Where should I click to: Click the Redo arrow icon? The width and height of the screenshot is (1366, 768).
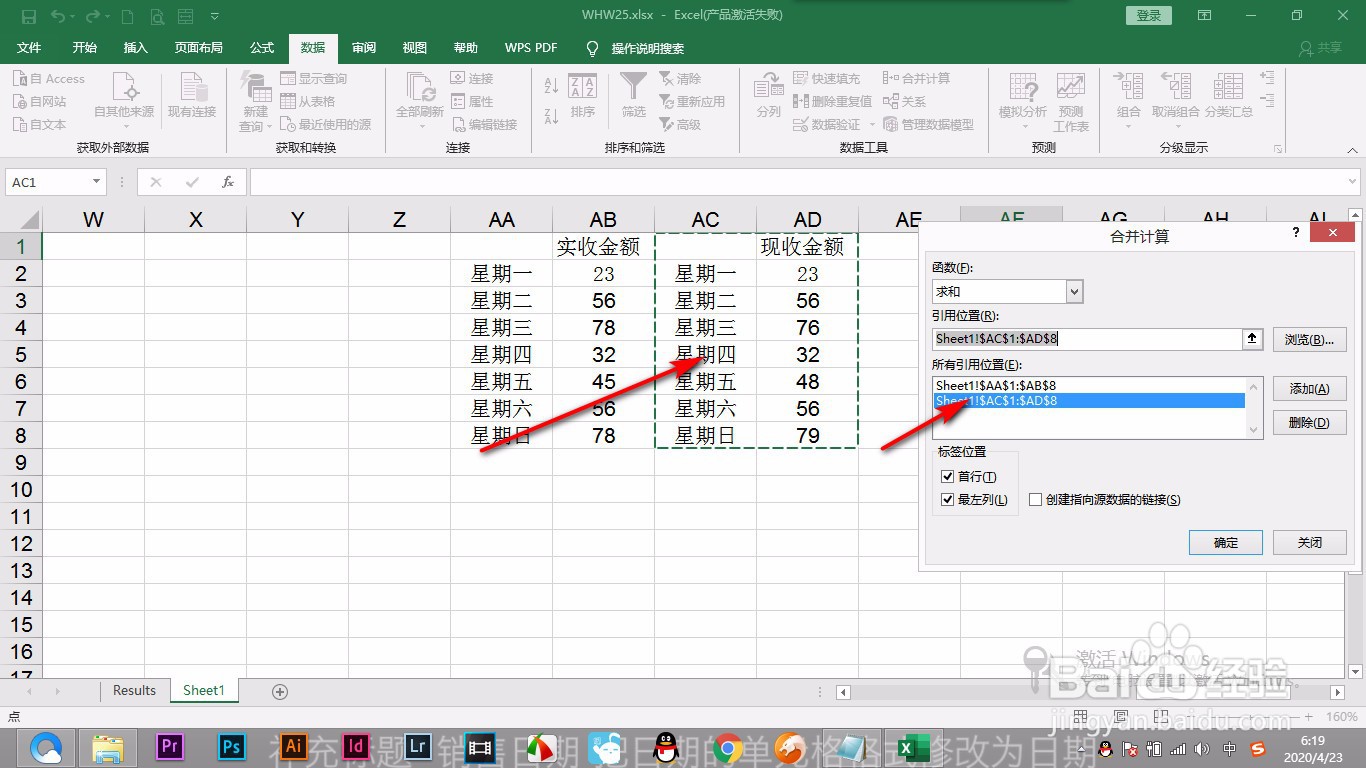pyautogui.click(x=92, y=16)
